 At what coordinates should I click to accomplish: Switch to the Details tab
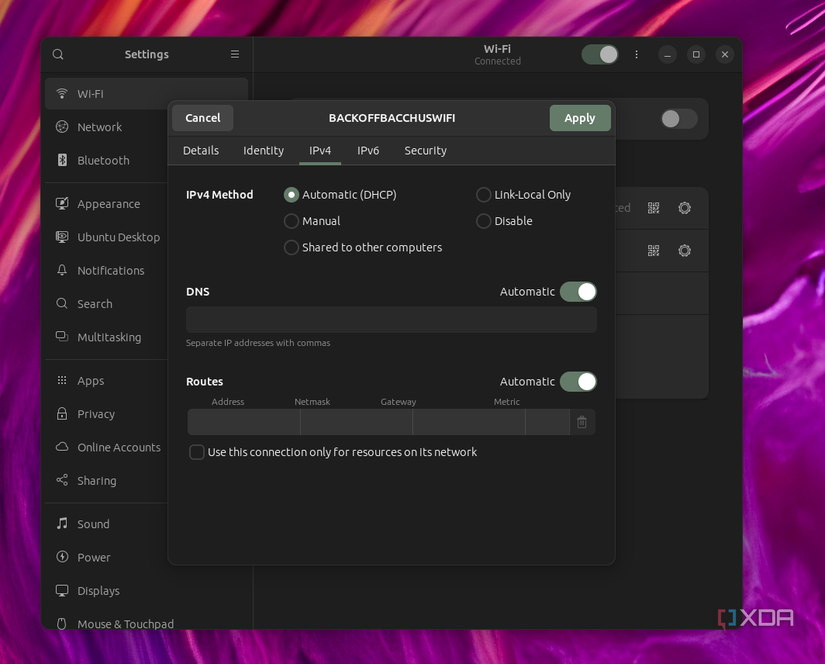(200, 150)
